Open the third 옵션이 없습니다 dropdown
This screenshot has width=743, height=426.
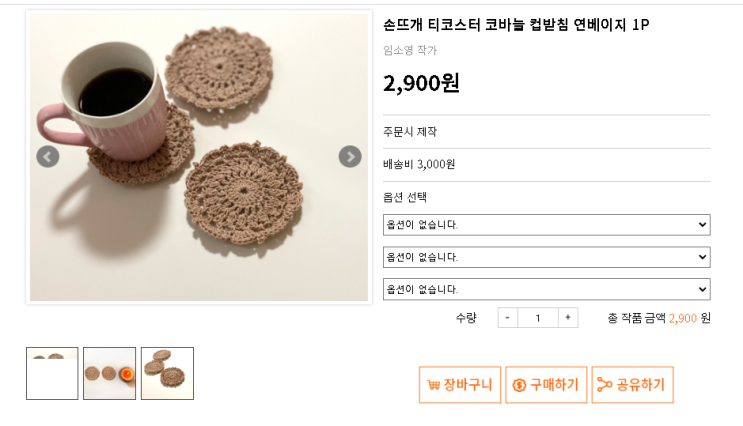point(546,289)
